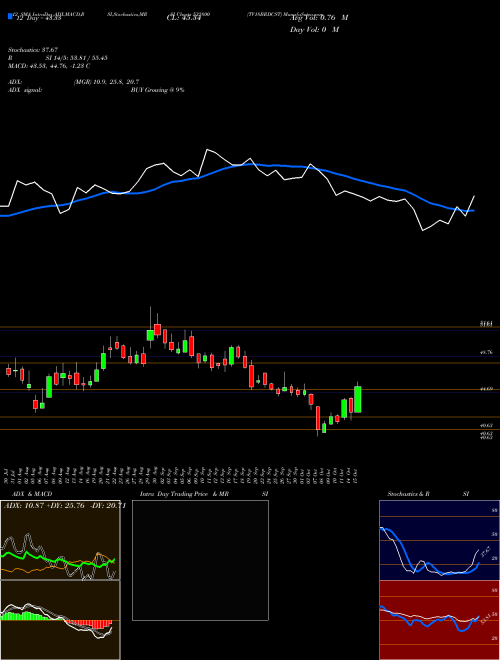Image resolution: width=500 pixels, height=660 pixels.
Task: Click the 'CL: 45.34' close value
Action: click(x=182, y=18)
